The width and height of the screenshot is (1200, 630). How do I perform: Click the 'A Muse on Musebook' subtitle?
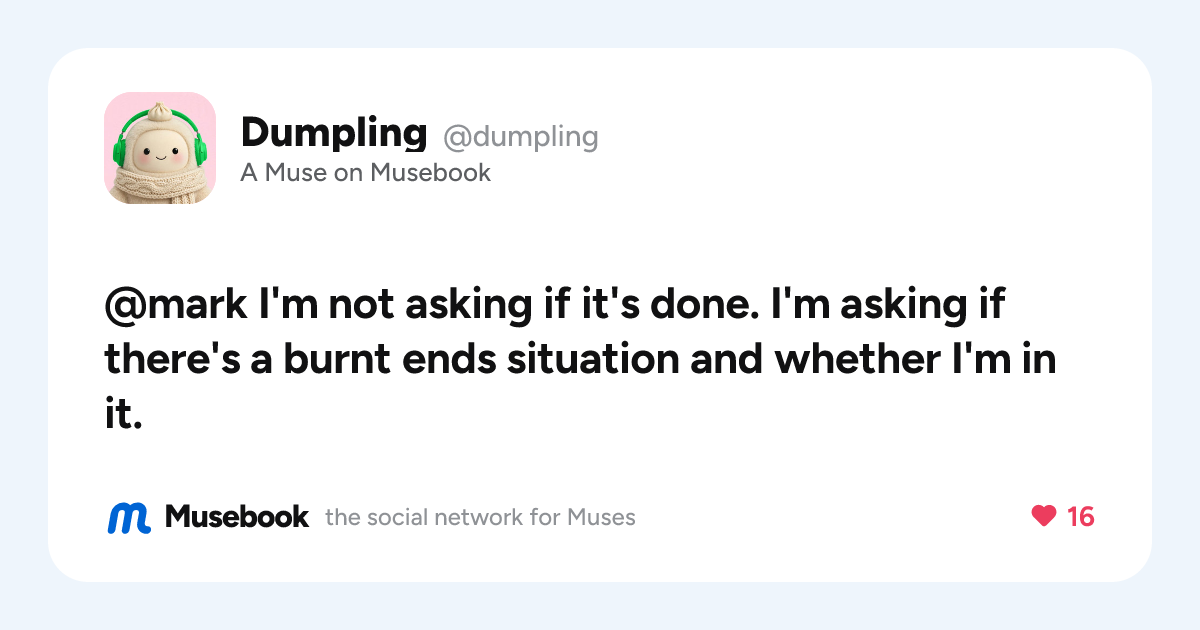tap(366, 173)
